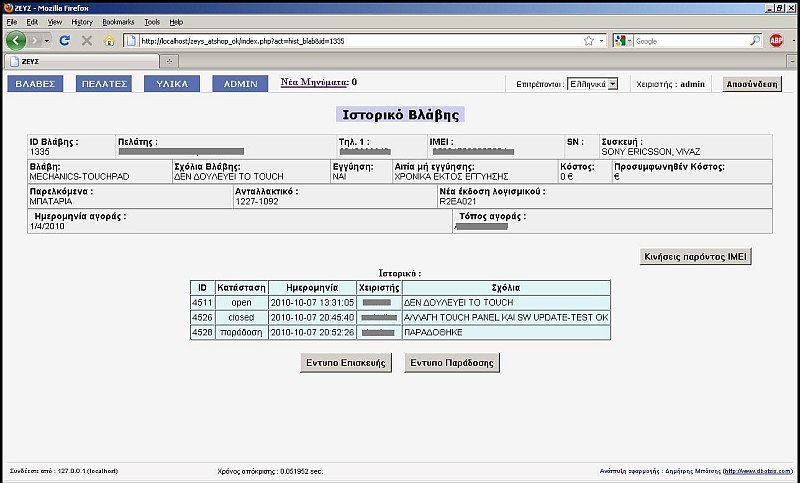Click the date 2010-10-07 13:31:05
Screen dimensions: 800x483
tap(312, 302)
